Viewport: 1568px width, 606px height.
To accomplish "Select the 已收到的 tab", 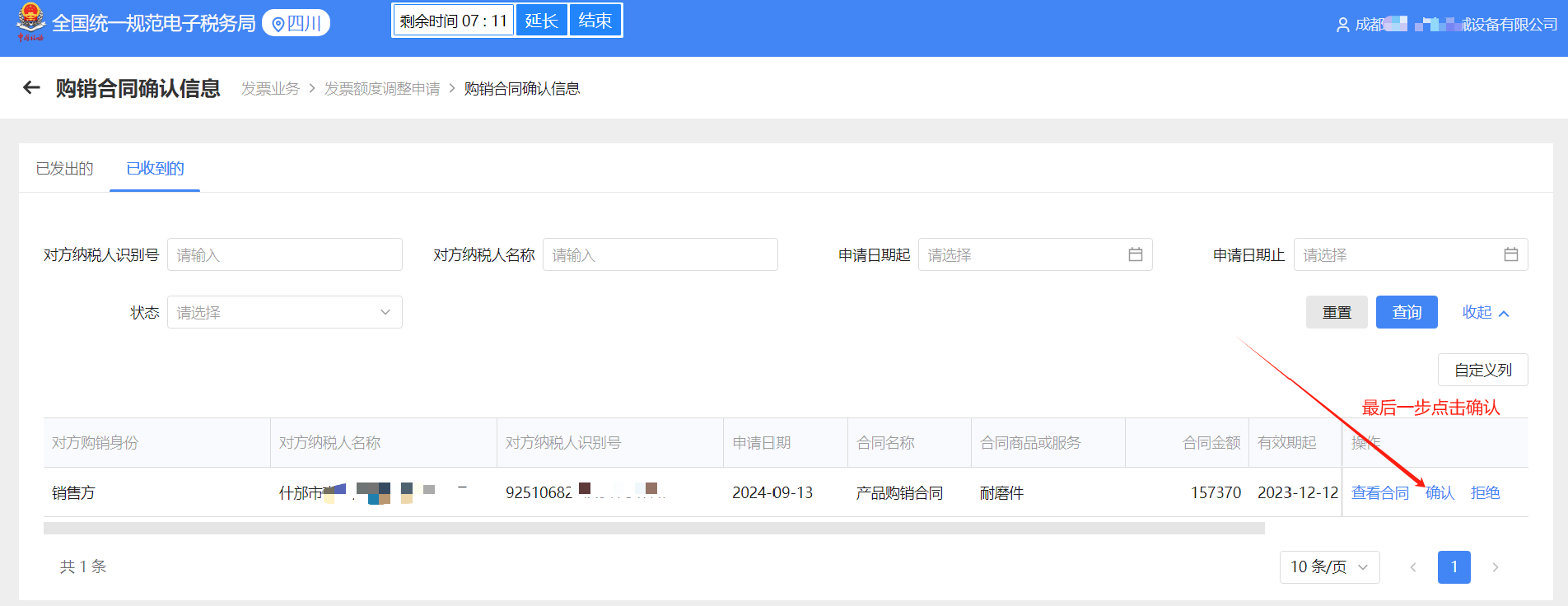I will pos(155,169).
